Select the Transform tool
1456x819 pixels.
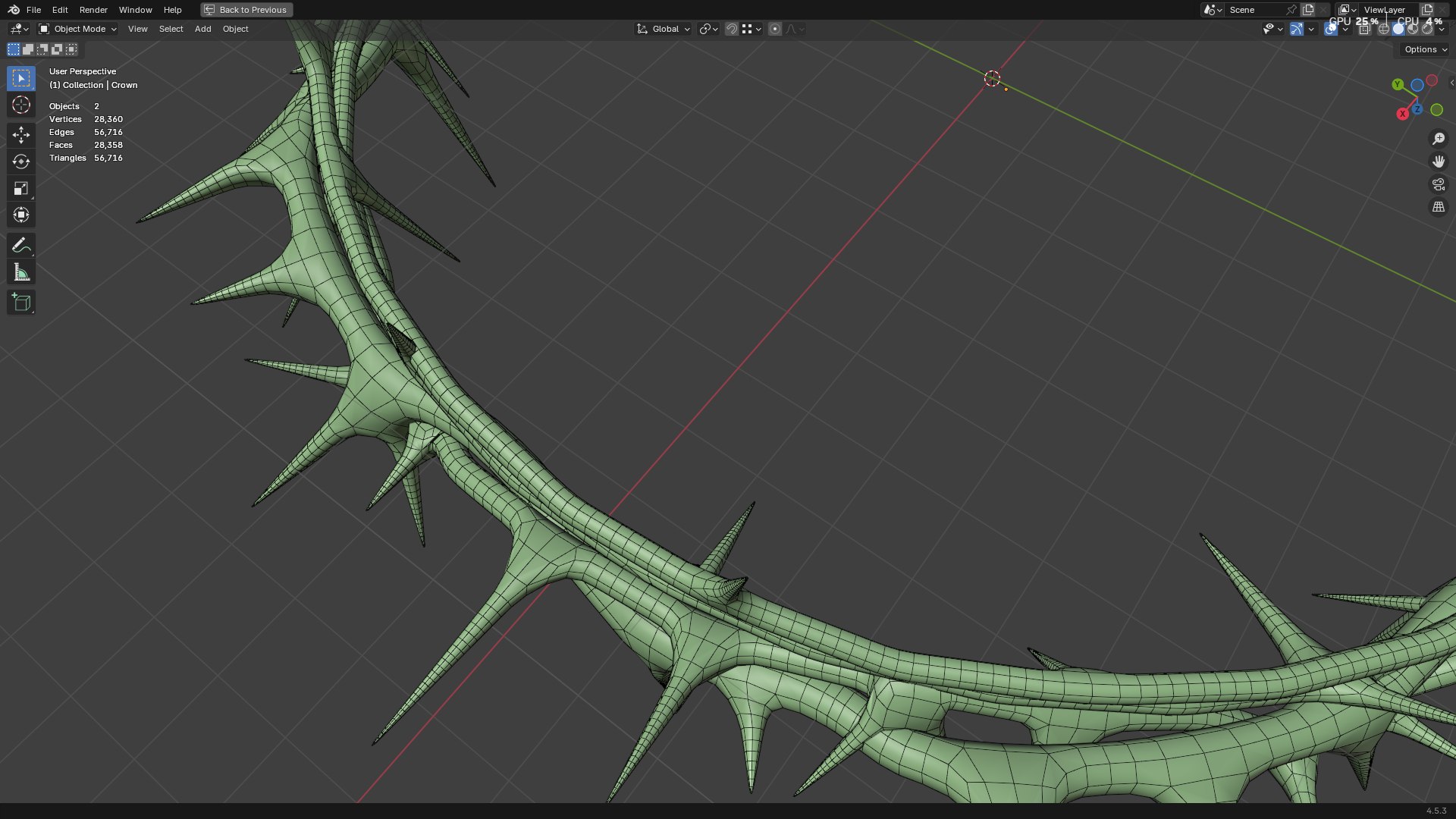pyautogui.click(x=21, y=215)
